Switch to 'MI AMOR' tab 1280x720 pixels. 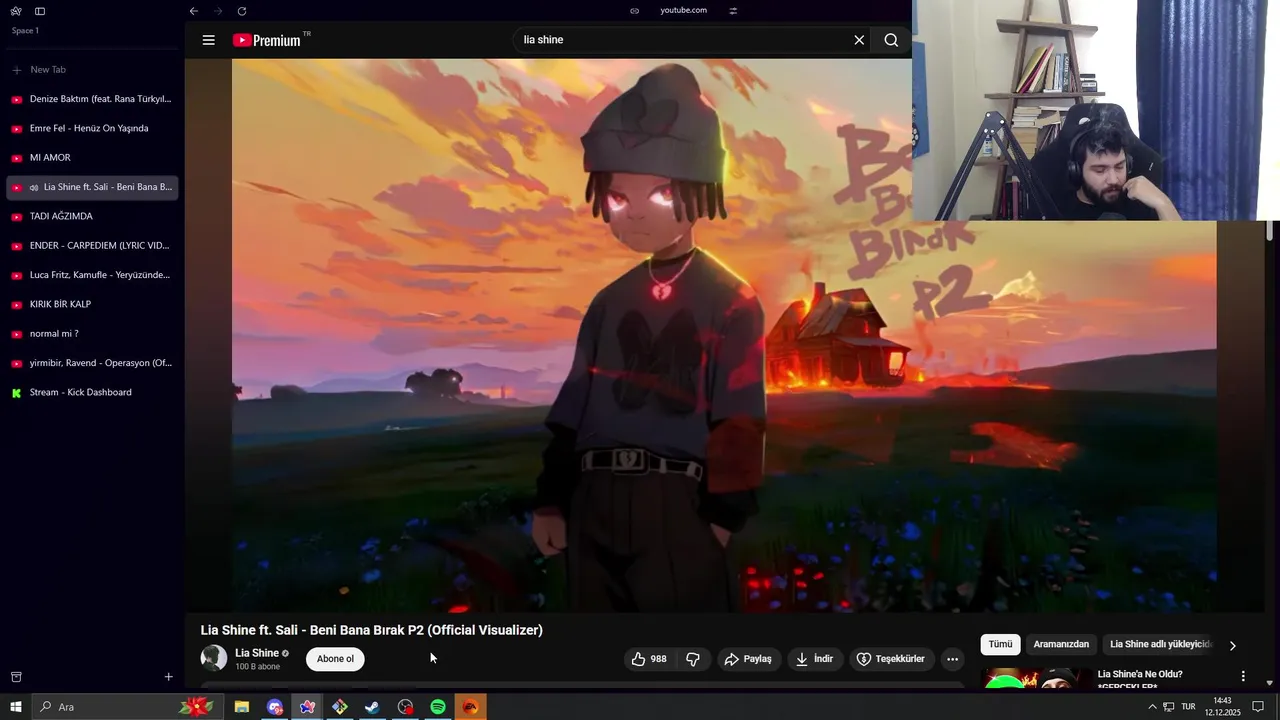(x=92, y=158)
